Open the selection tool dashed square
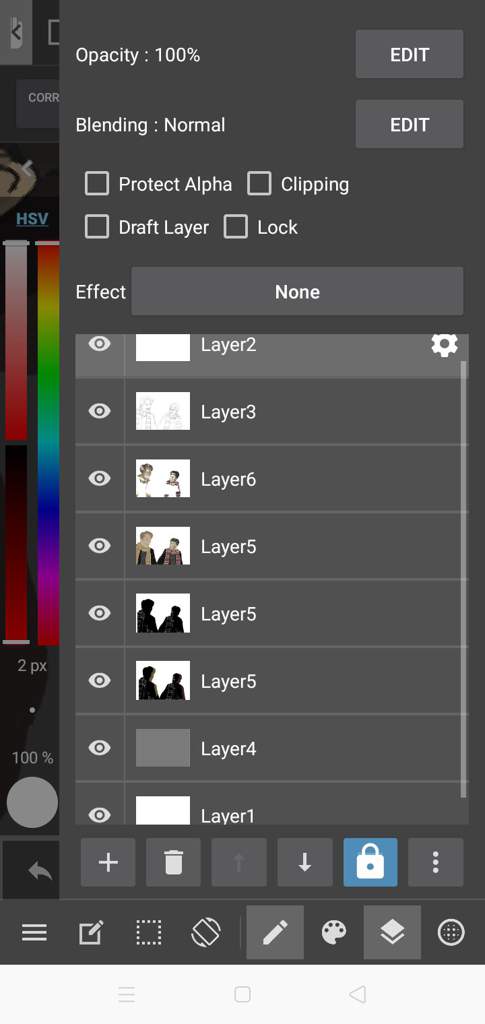The width and height of the screenshot is (485, 1024). pyautogui.click(x=148, y=933)
